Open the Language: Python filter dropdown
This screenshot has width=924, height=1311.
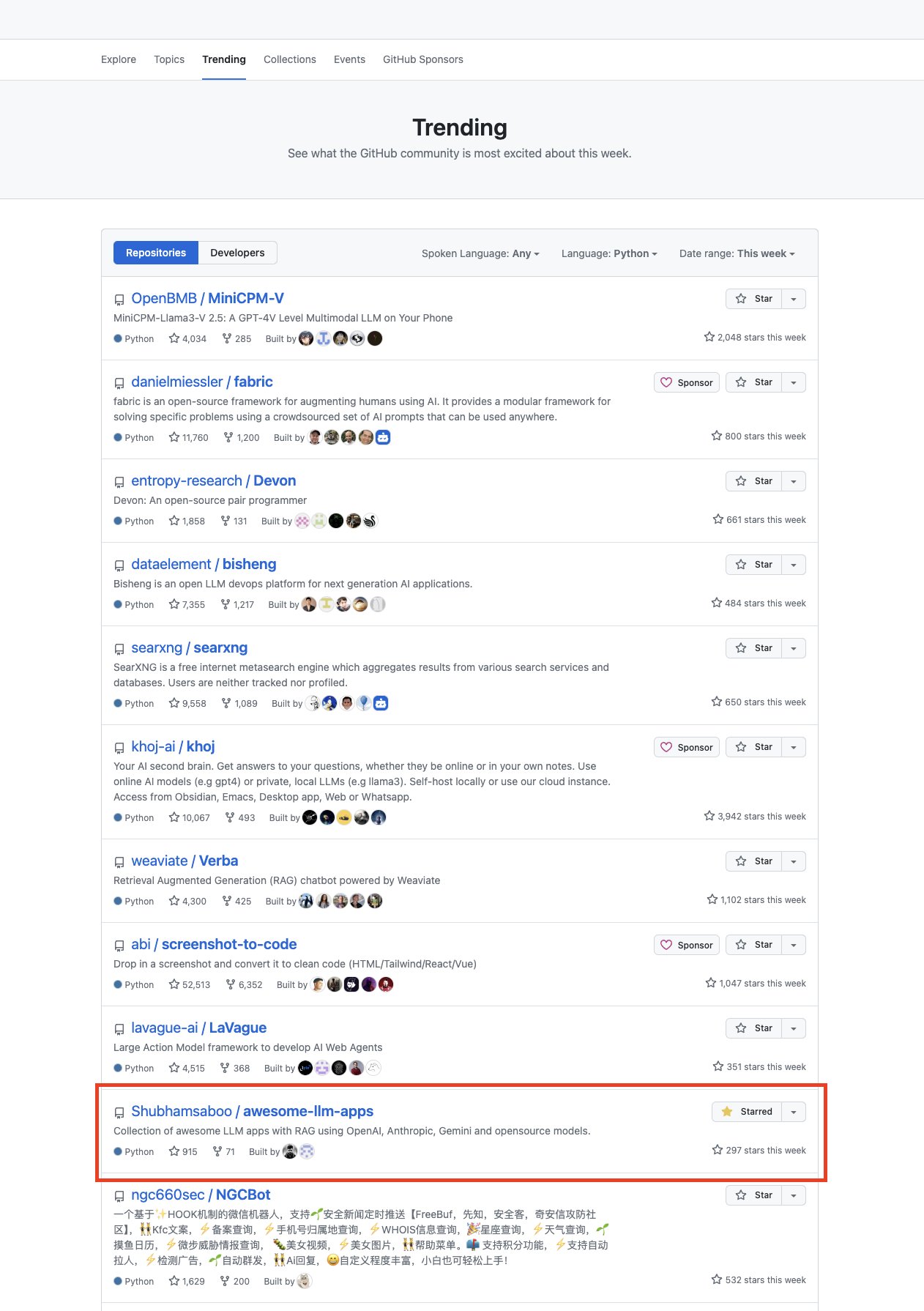click(x=609, y=253)
